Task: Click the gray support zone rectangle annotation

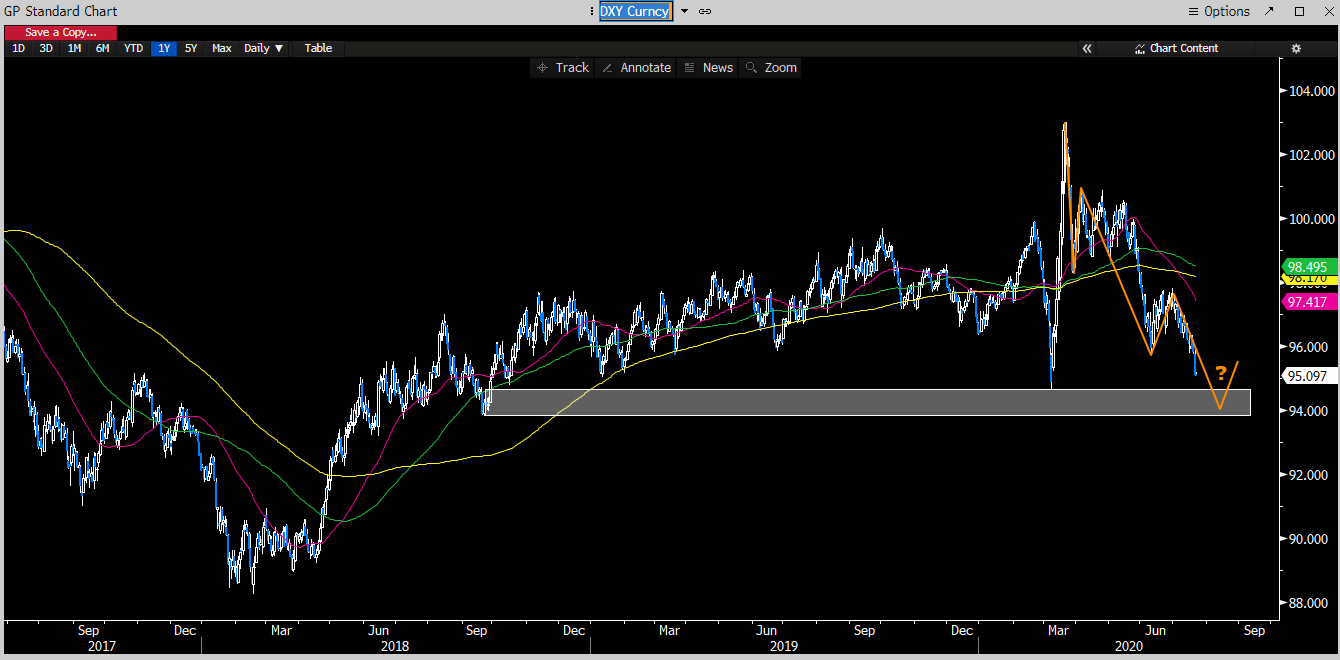Action: coord(868,402)
